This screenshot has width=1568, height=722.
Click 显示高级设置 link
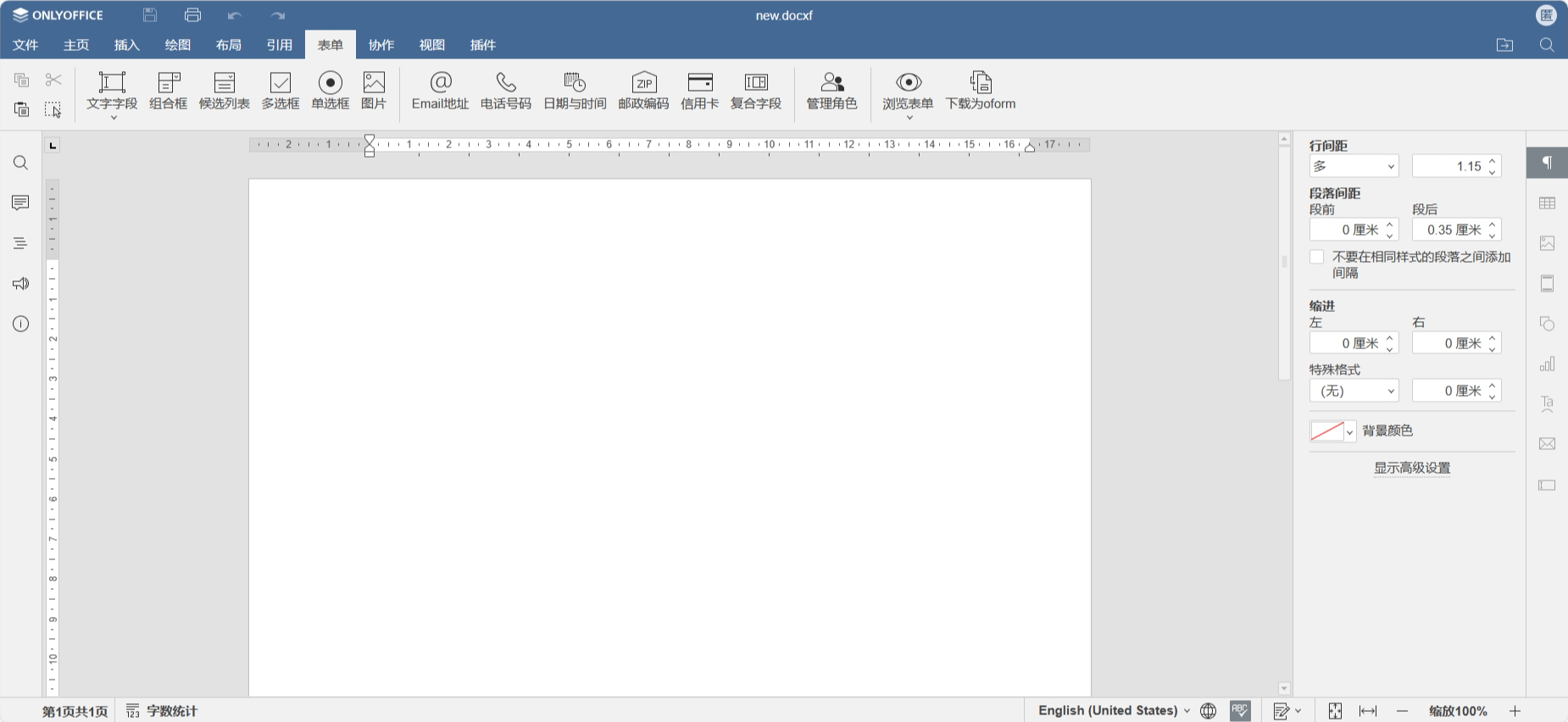pyautogui.click(x=1412, y=468)
